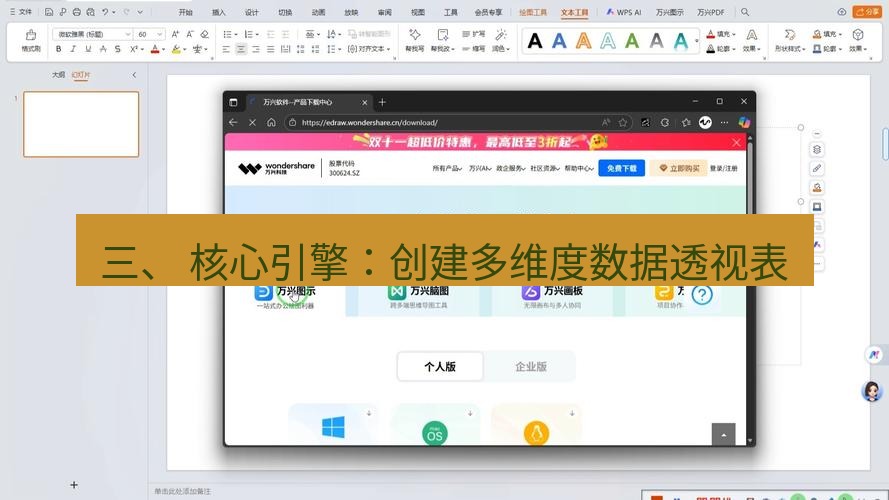Align text left
Image resolution: width=889 pixels, height=500 pixels.
(x=226, y=49)
